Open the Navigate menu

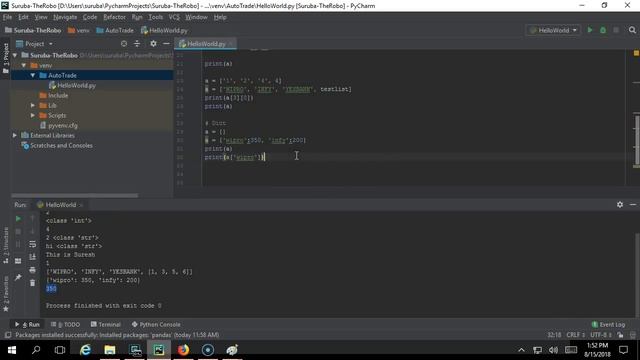click(x=65, y=17)
